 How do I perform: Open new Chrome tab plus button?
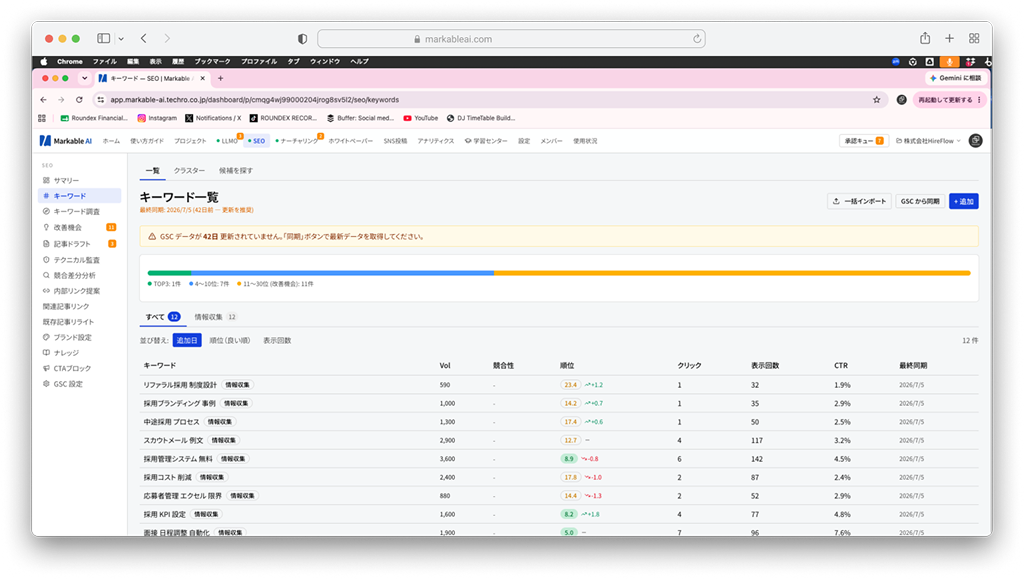click(221, 78)
